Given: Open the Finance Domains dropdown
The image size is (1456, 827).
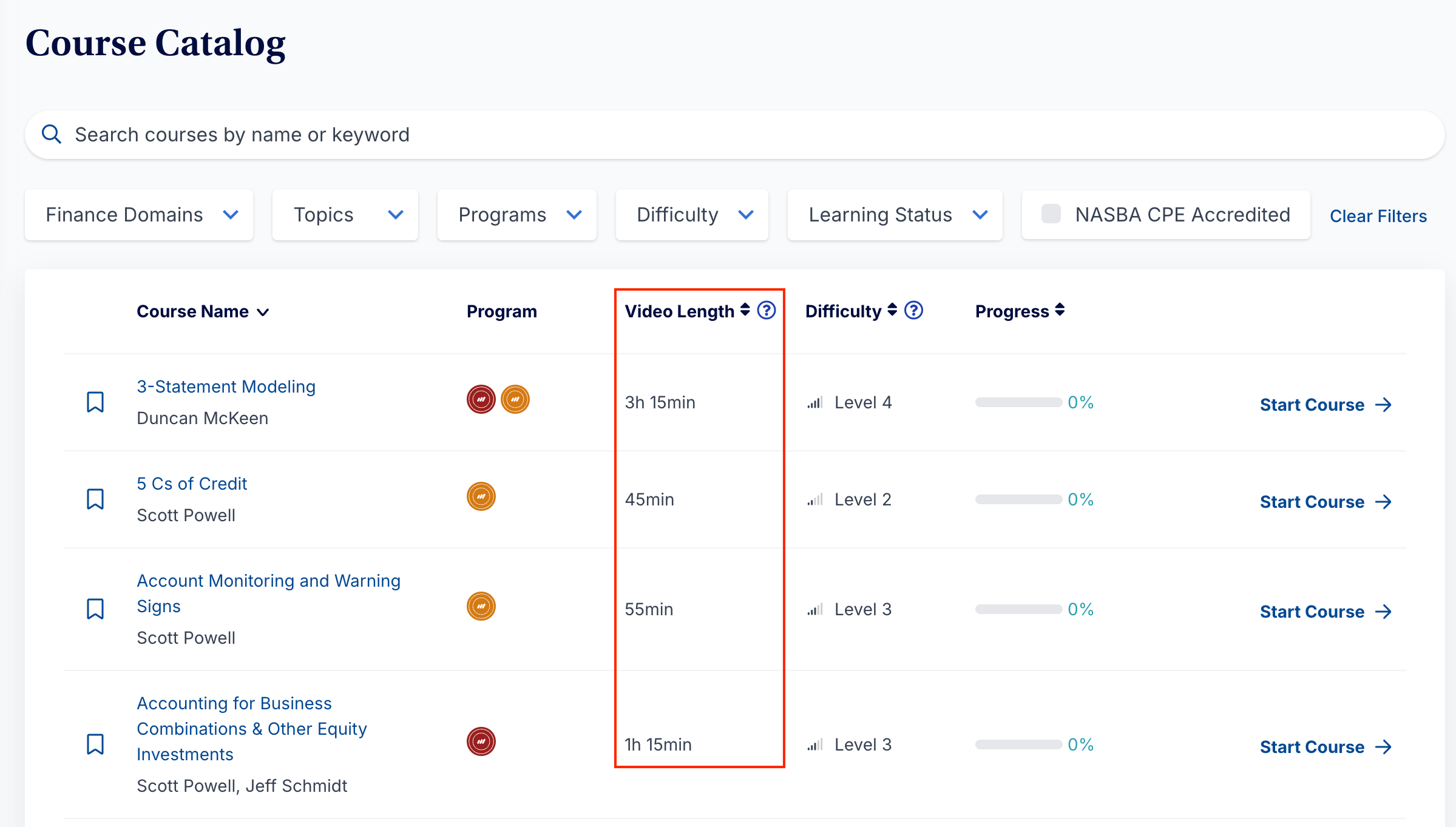Looking at the screenshot, I should pyautogui.click(x=139, y=215).
